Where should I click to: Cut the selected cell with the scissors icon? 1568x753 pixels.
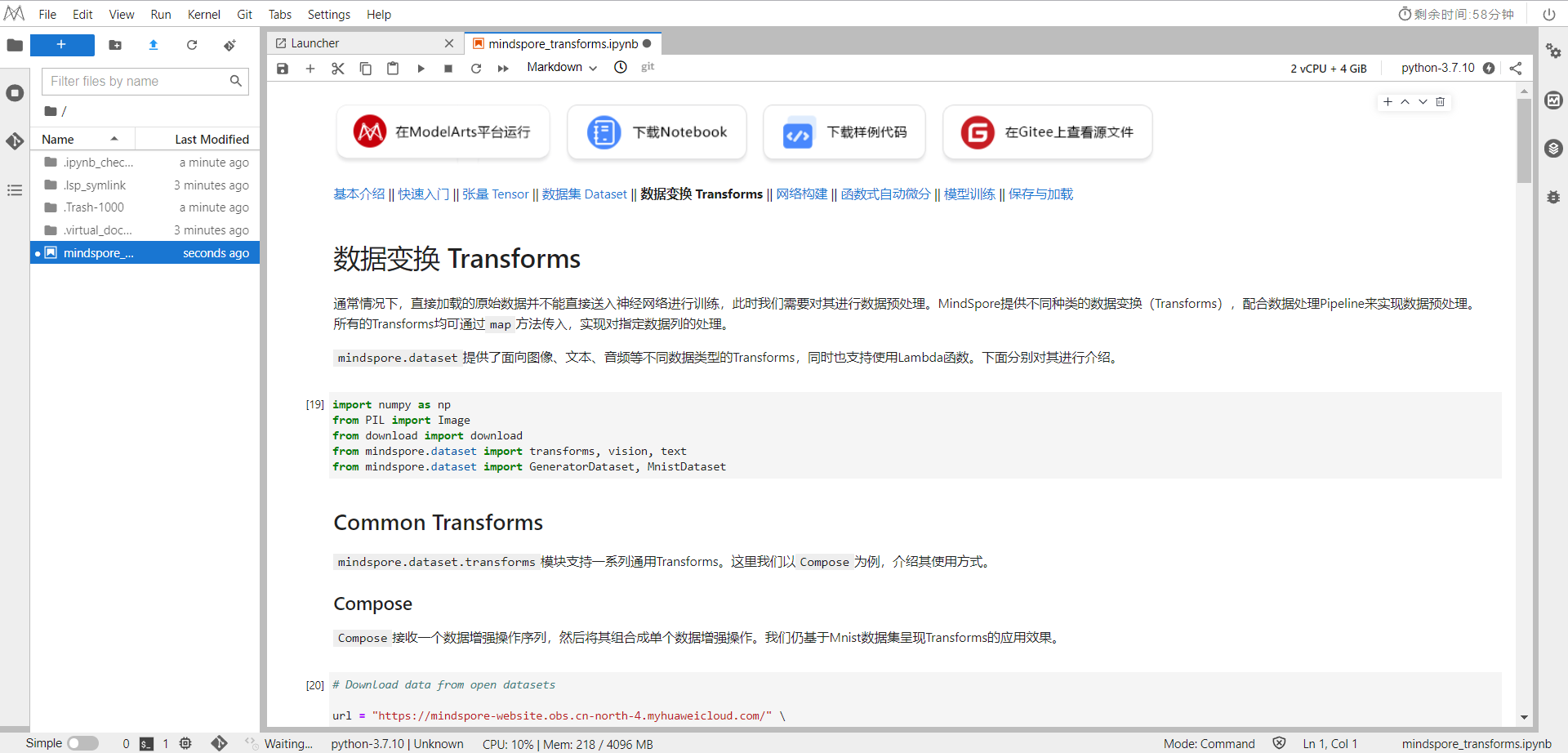pos(338,69)
